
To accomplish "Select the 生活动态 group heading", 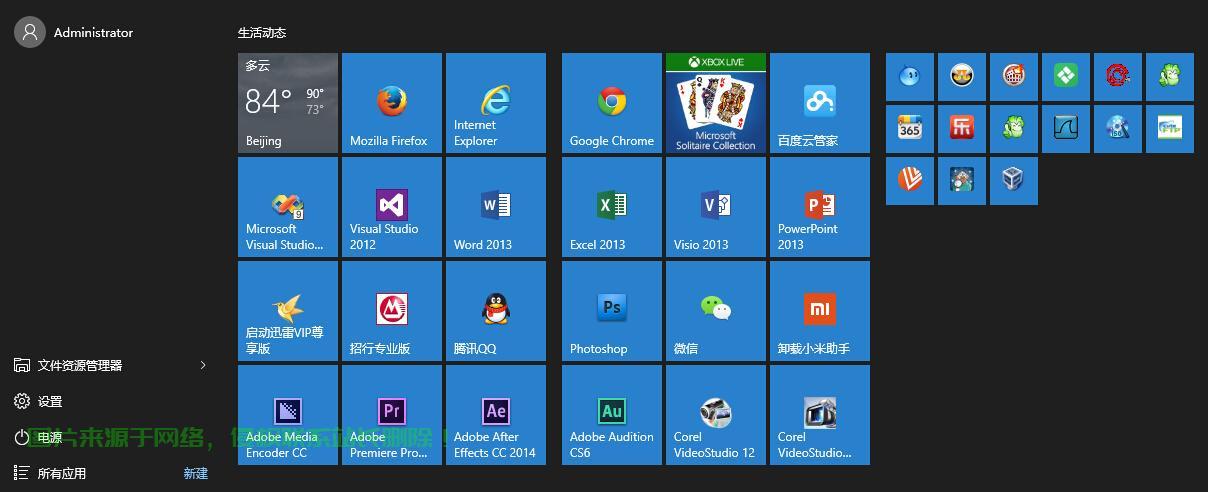I will click(x=262, y=33).
